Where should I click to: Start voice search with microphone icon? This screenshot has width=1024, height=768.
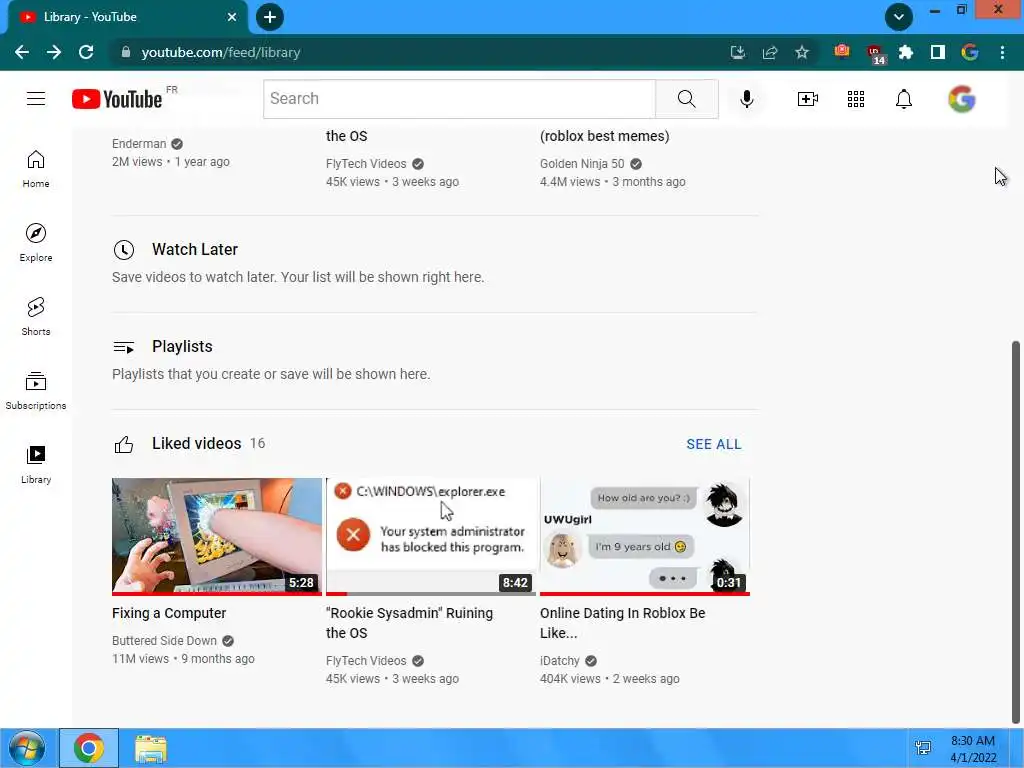(746, 99)
